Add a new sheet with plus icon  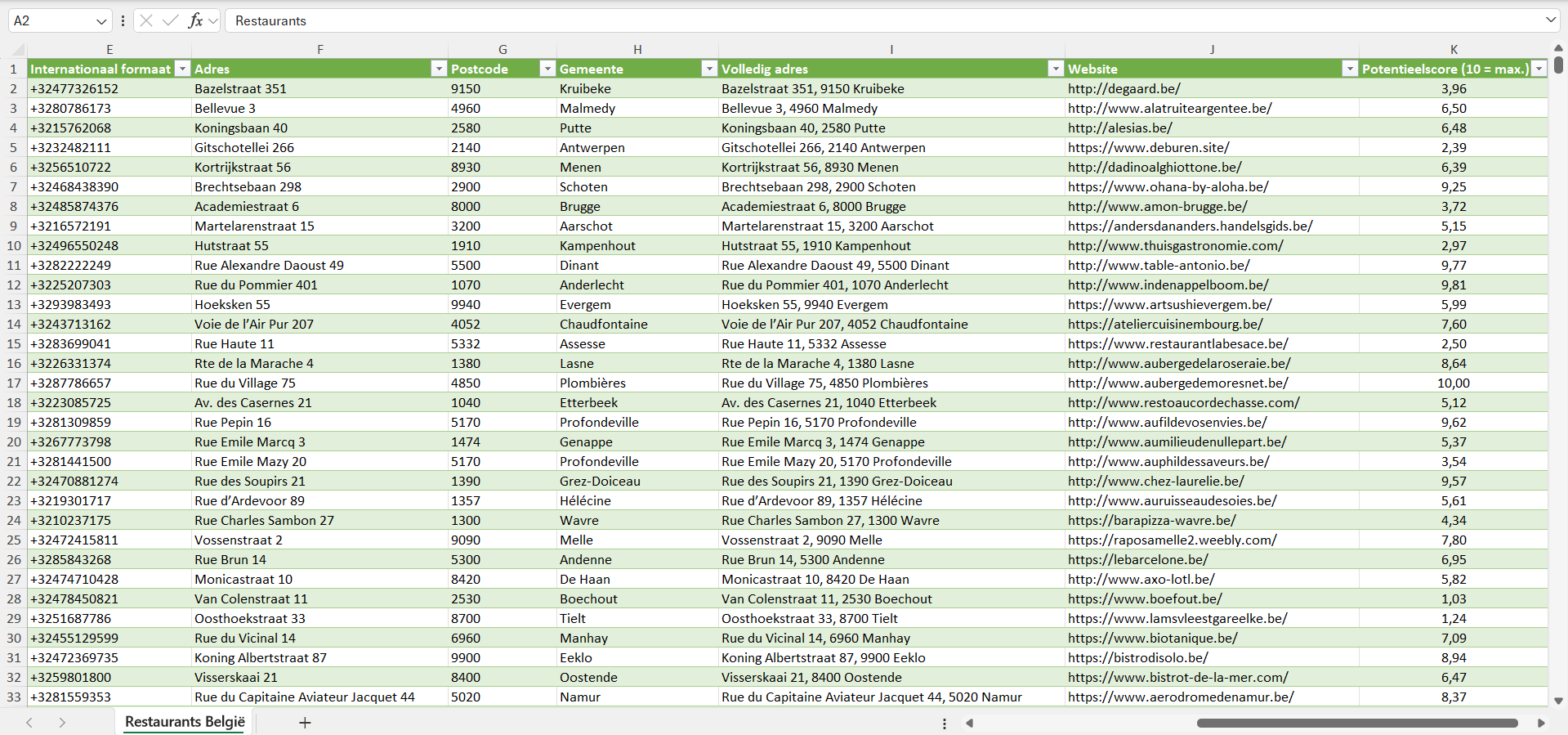[305, 723]
